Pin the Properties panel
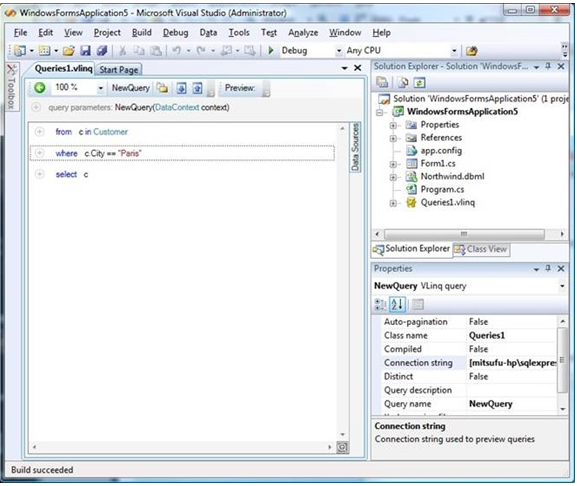The image size is (577, 486). [548, 269]
